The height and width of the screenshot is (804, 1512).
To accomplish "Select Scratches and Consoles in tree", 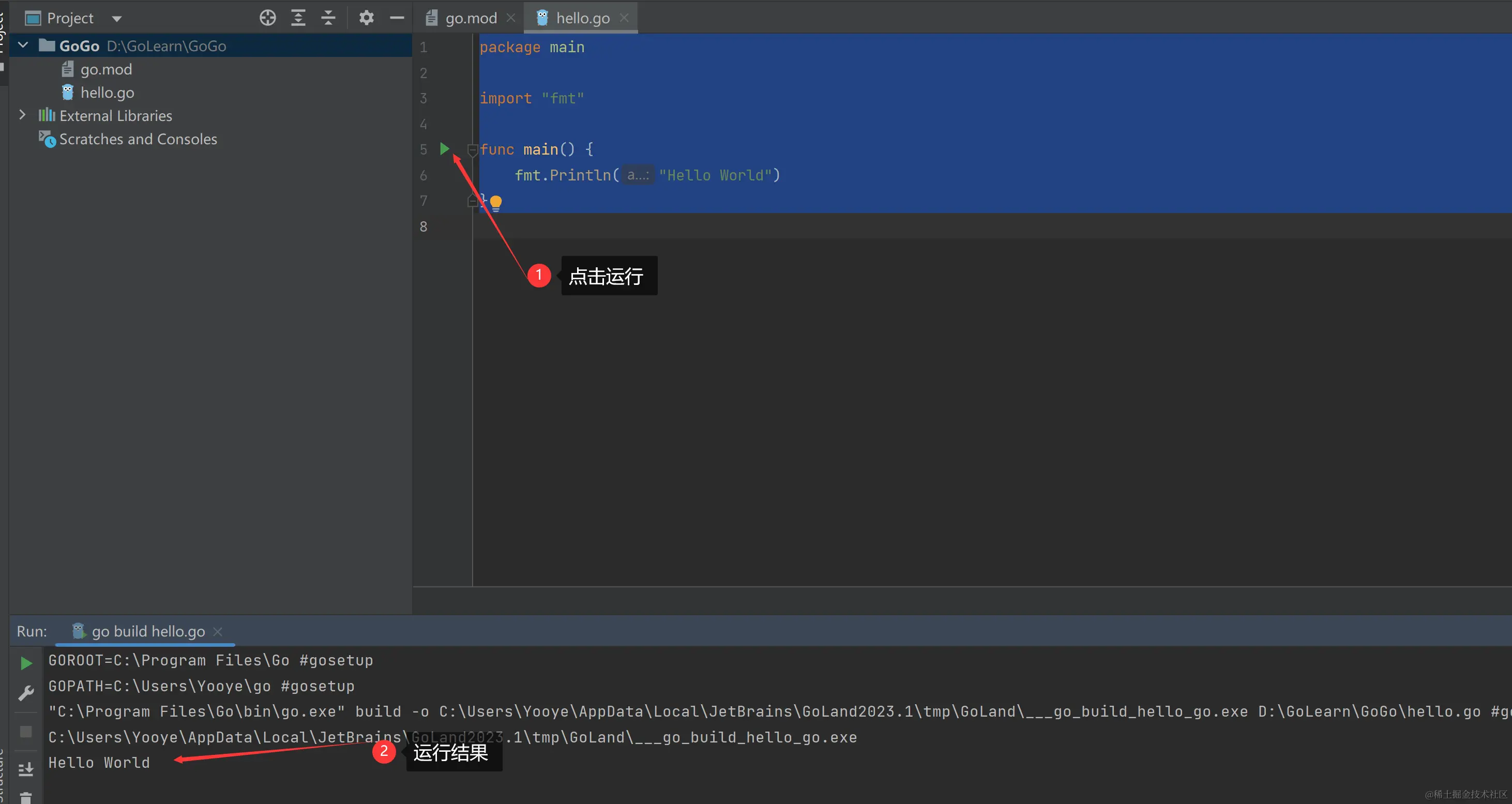I will [138, 139].
